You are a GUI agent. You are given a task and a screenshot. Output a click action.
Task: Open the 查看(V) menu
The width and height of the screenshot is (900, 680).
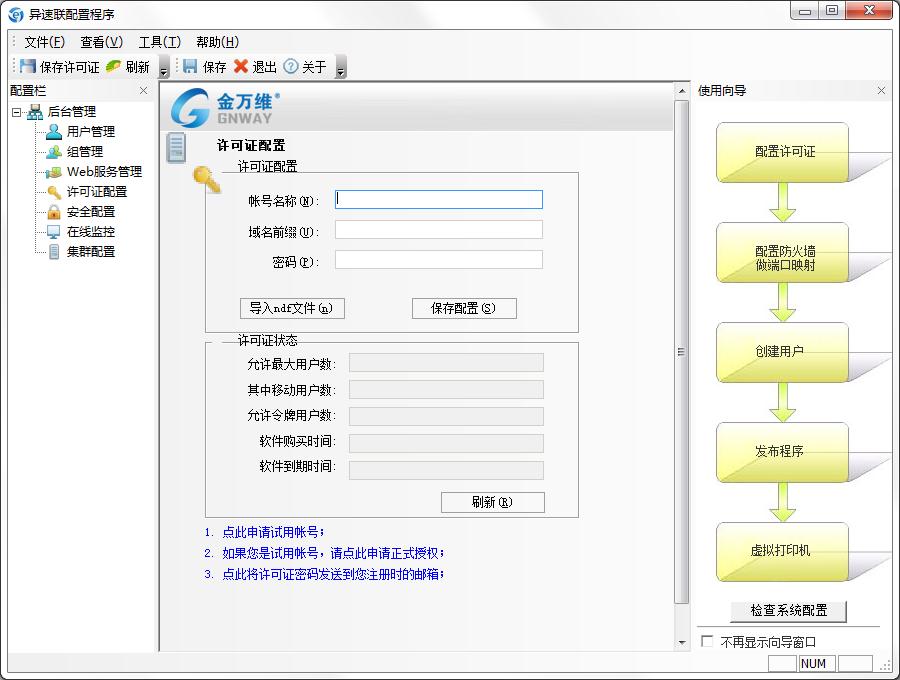(x=102, y=42)
